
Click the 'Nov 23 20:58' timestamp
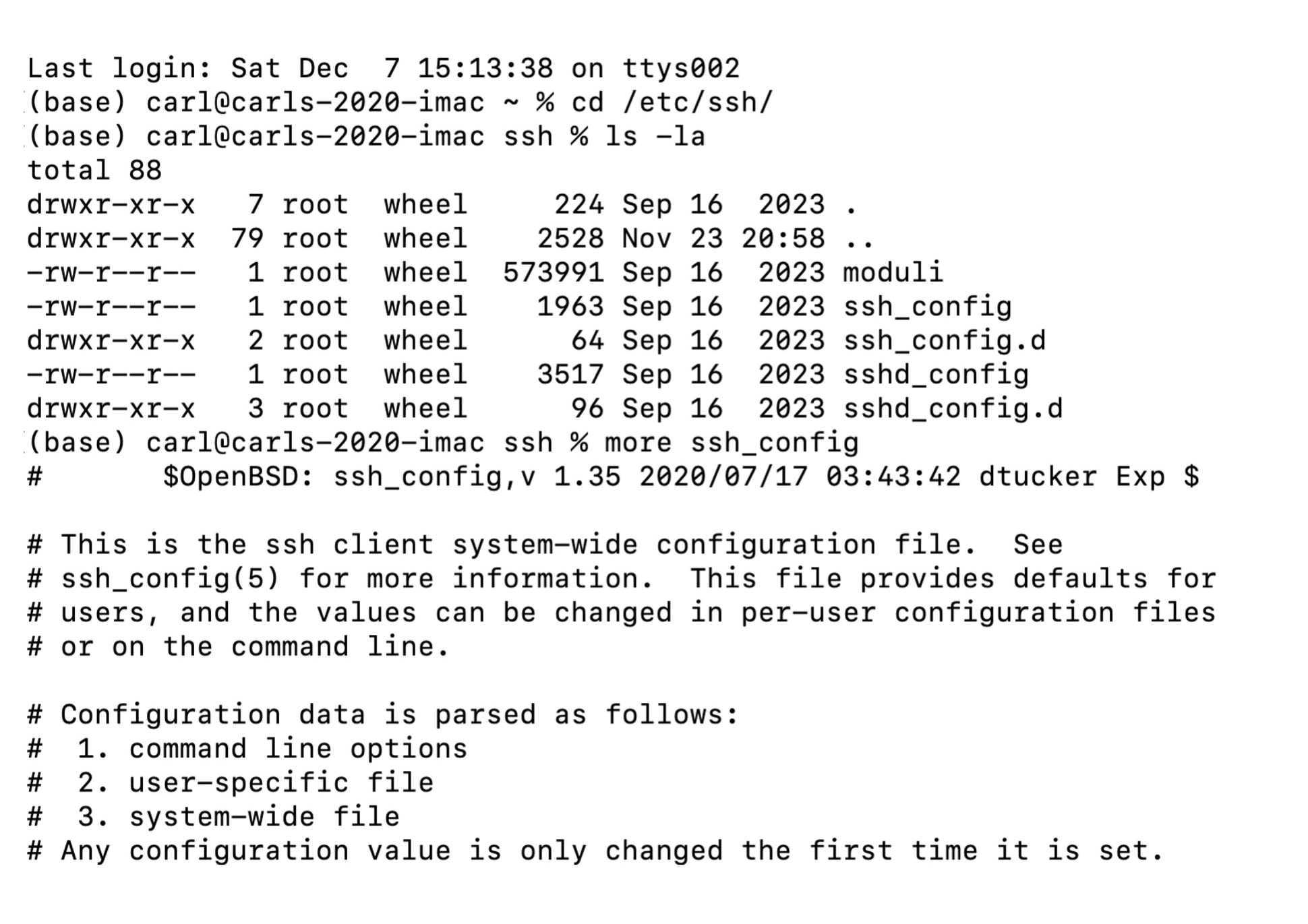pyautogui.click(x=723, y=239)
